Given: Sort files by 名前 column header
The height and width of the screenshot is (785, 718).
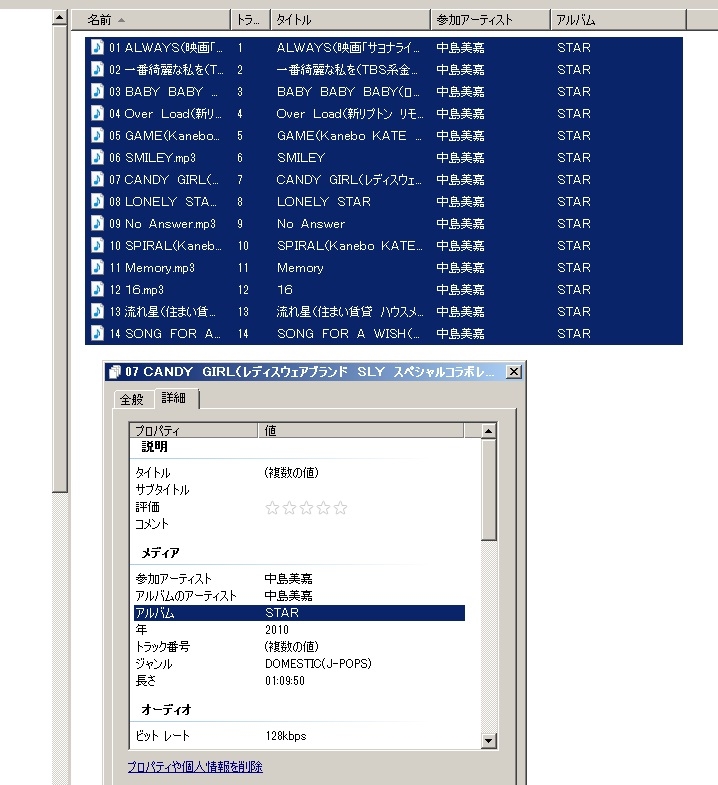Looking at the screenshot, I should click(x=151, y=20).
